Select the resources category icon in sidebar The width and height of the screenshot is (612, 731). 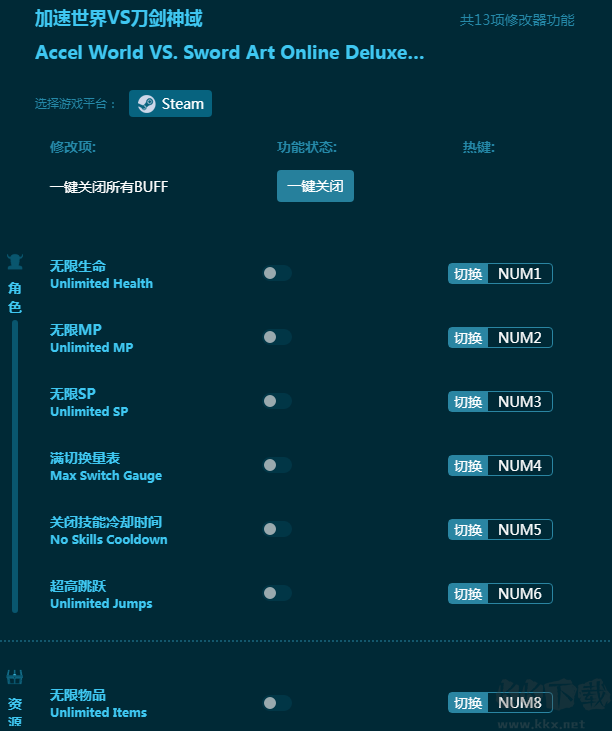tap(15, 678)
